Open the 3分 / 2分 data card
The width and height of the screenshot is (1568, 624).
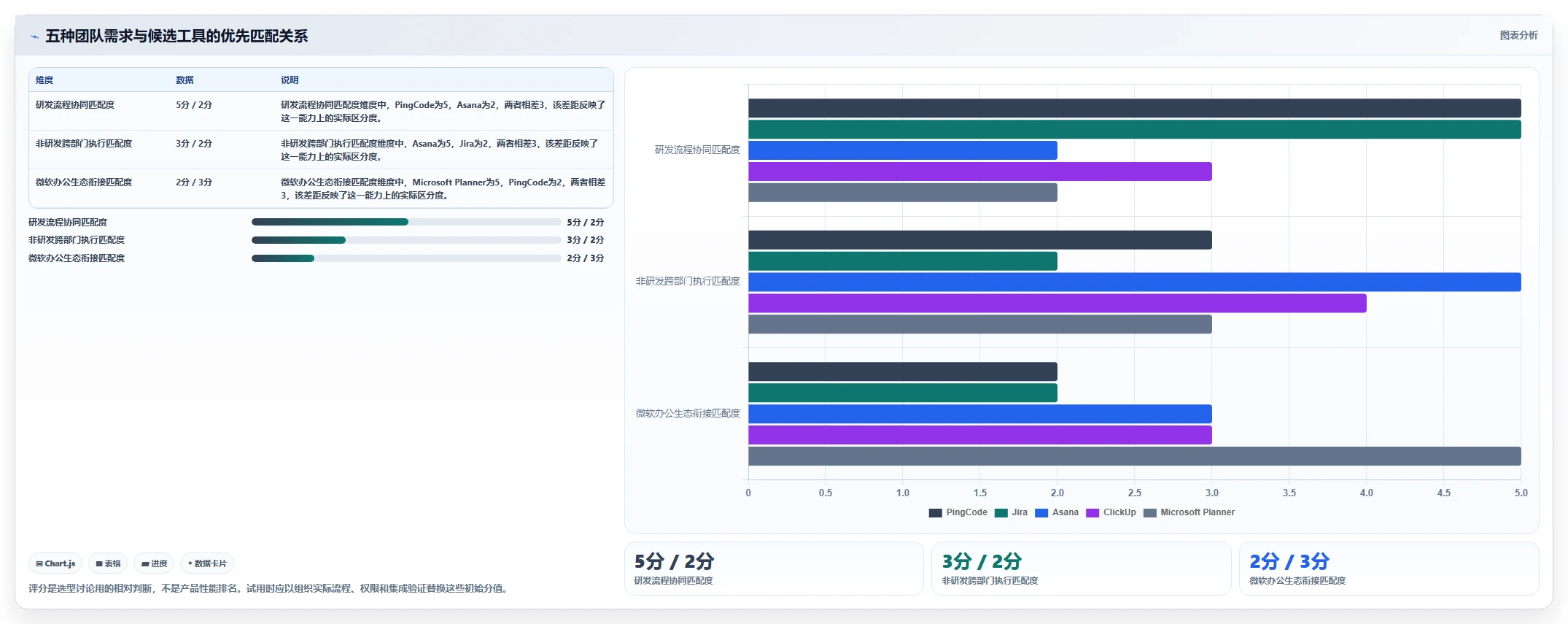tap(1082, 569)
